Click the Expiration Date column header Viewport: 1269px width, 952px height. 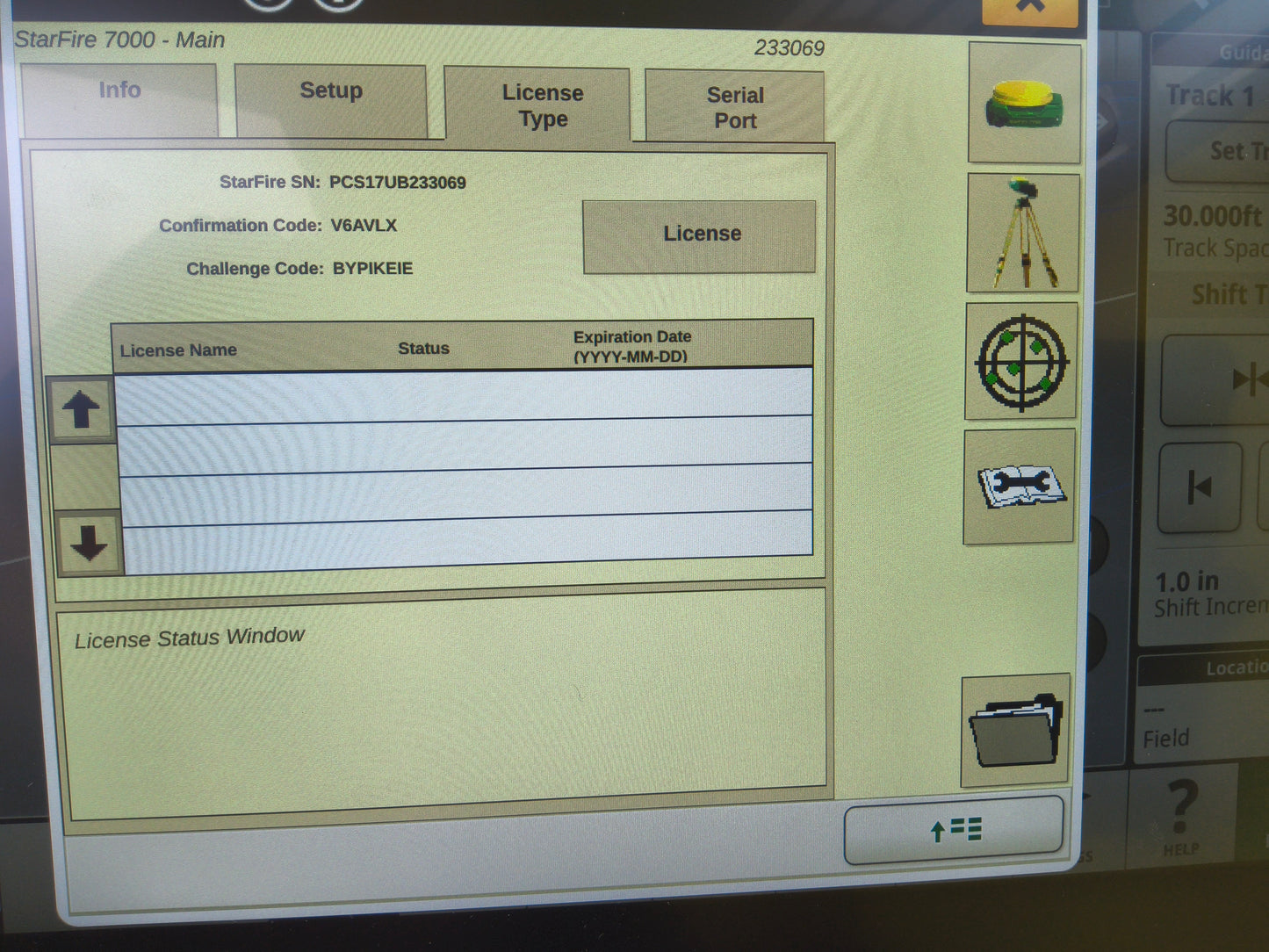click(x=631, y=346)
